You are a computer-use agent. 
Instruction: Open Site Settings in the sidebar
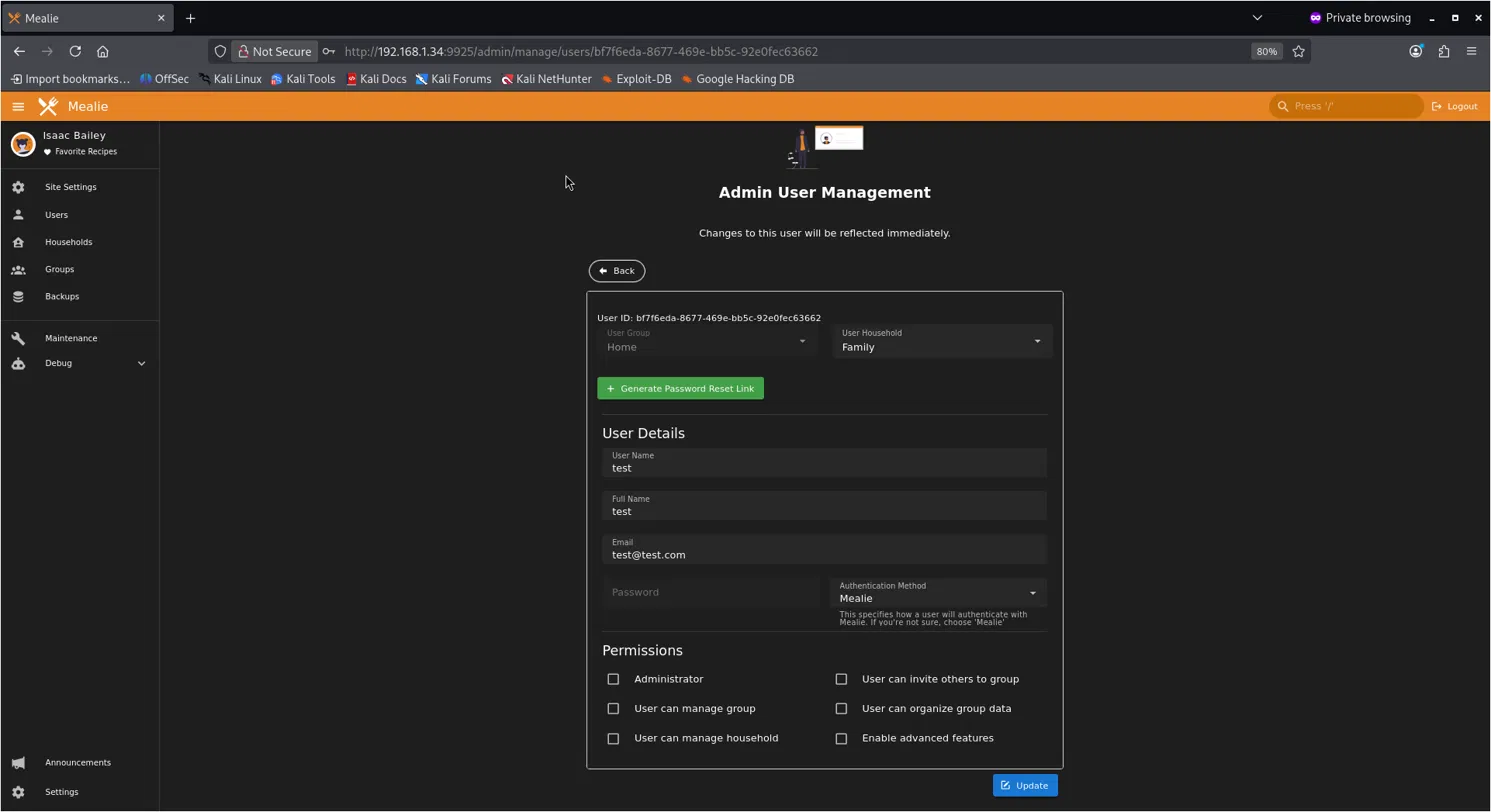coord(70,187)
